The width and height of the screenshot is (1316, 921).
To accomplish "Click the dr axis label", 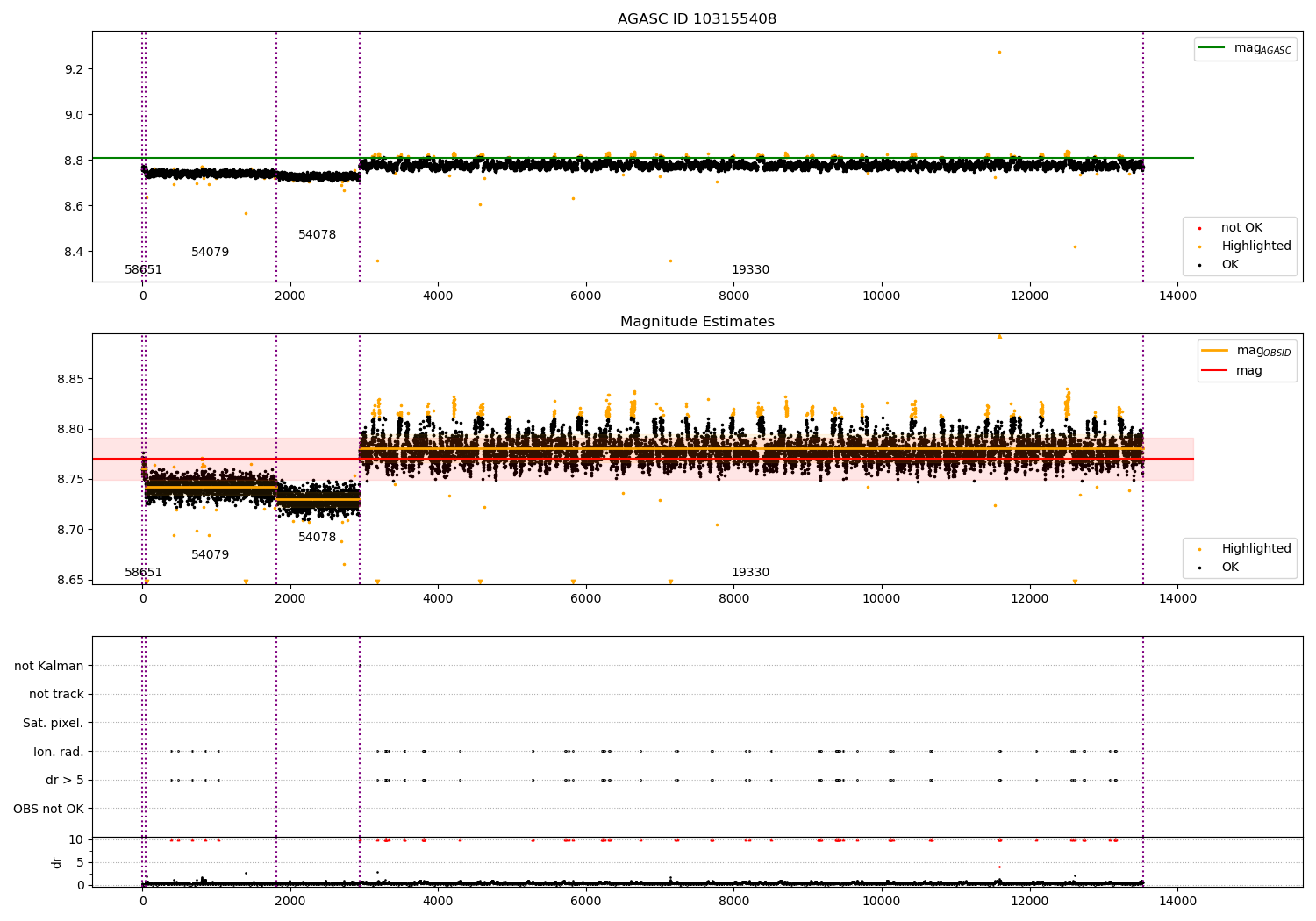I will (x=56, y=862).
